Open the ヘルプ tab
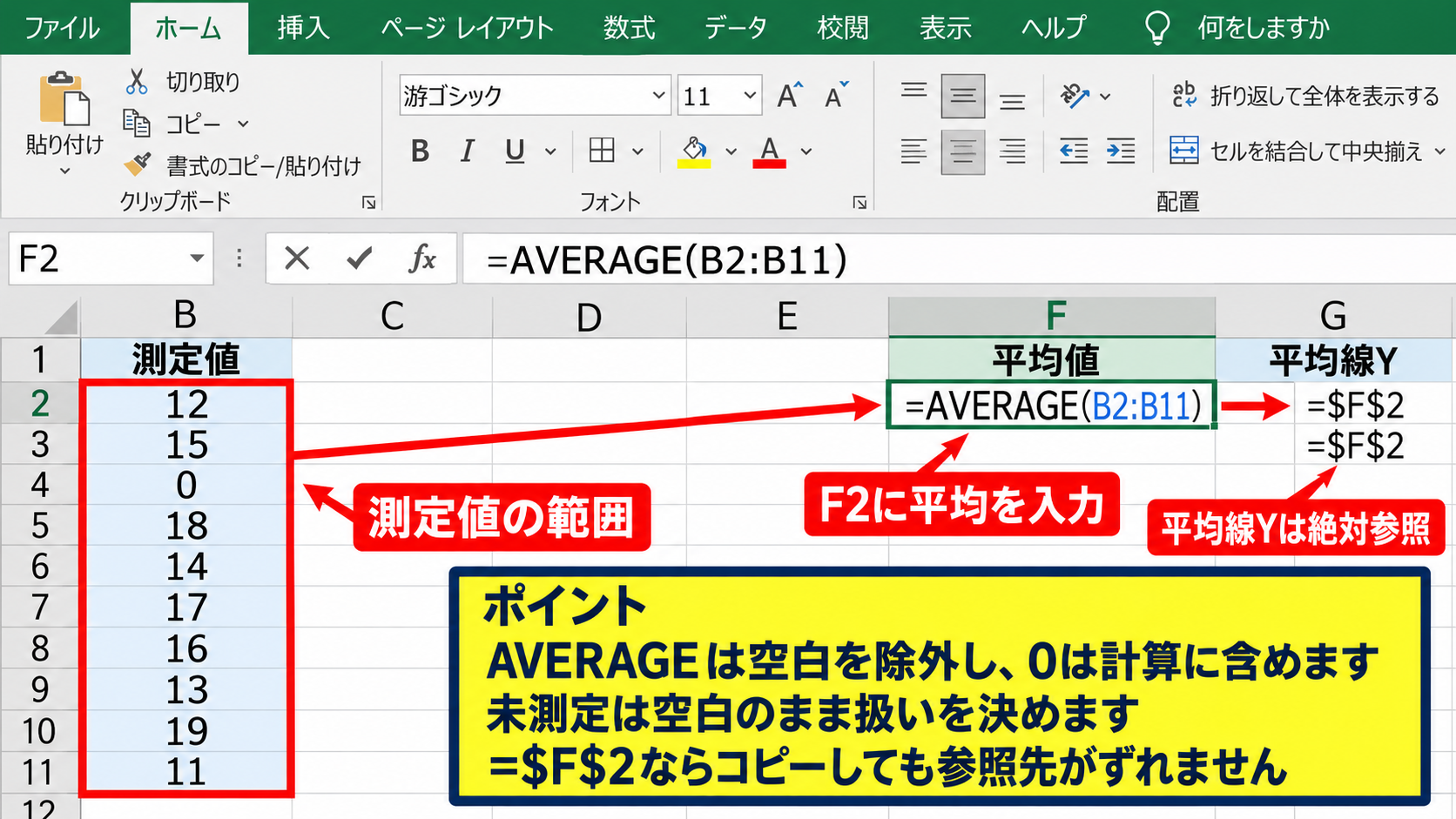This screenshot has width=1456, height=819. (x=1054, y=28)
